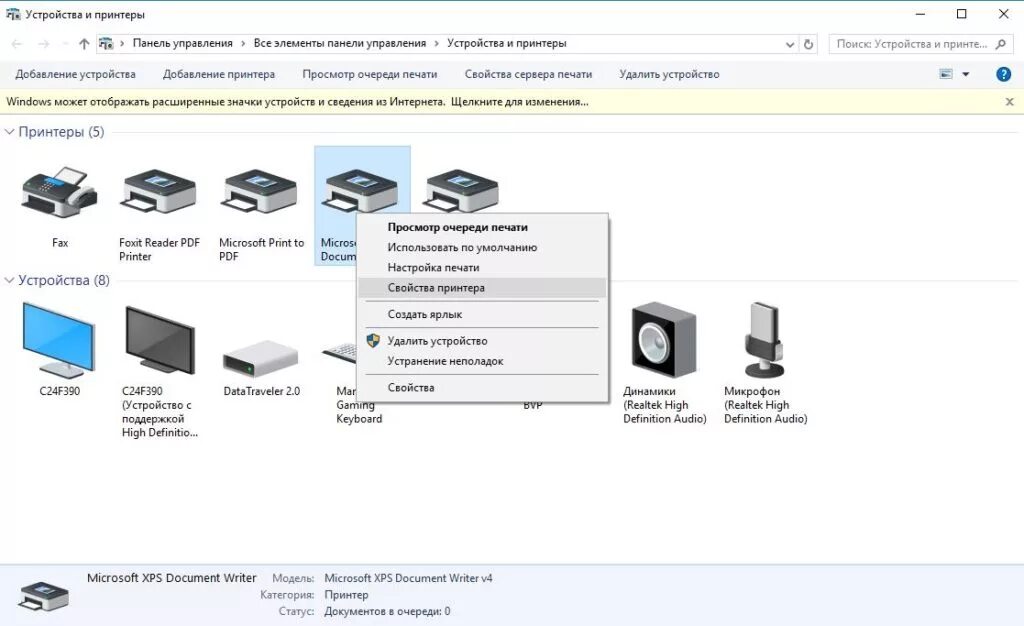
Task: Navigate back with the back arrow
Action: 18,44
